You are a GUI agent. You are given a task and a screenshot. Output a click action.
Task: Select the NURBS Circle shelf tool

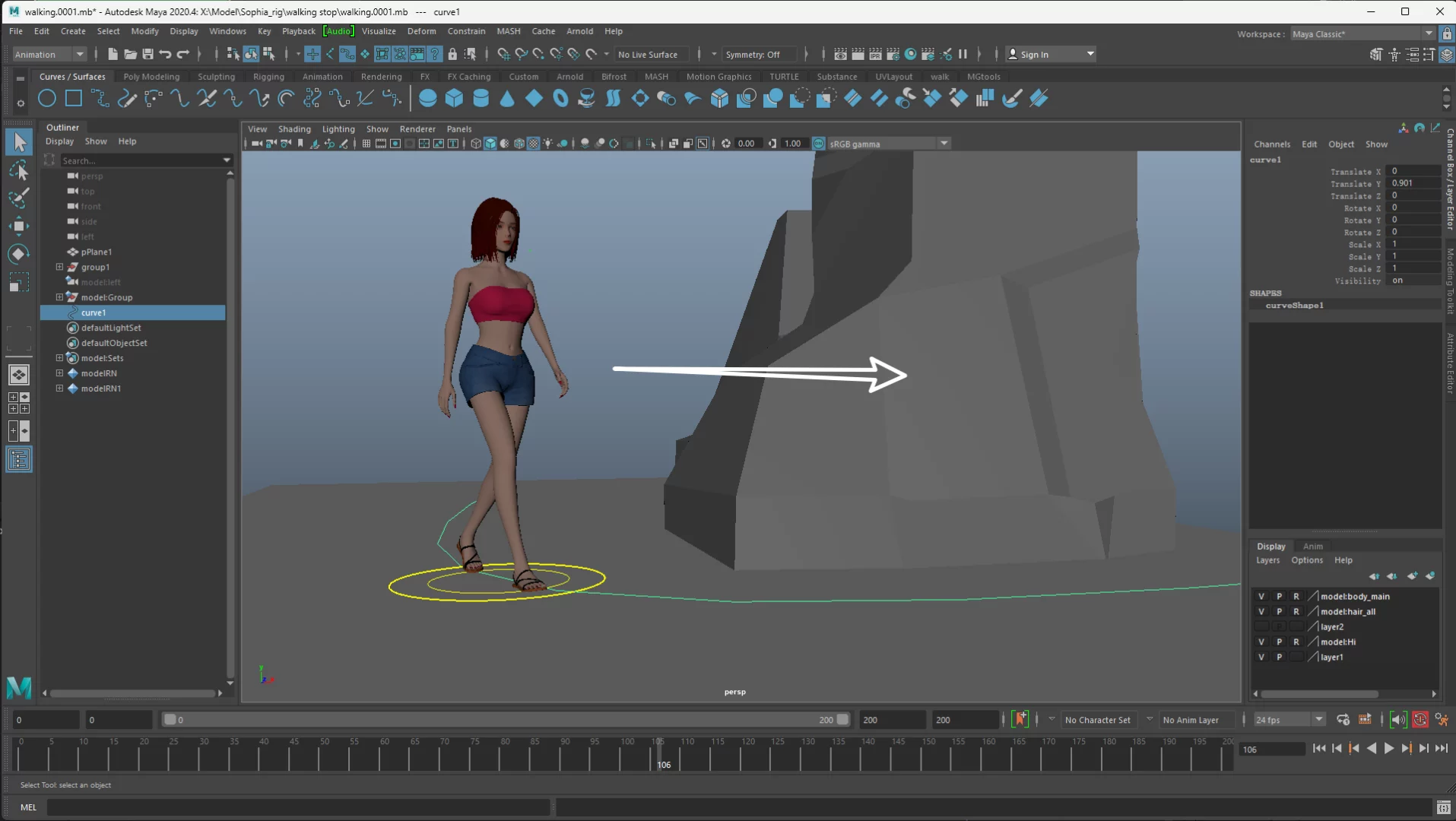pos(47,98)
